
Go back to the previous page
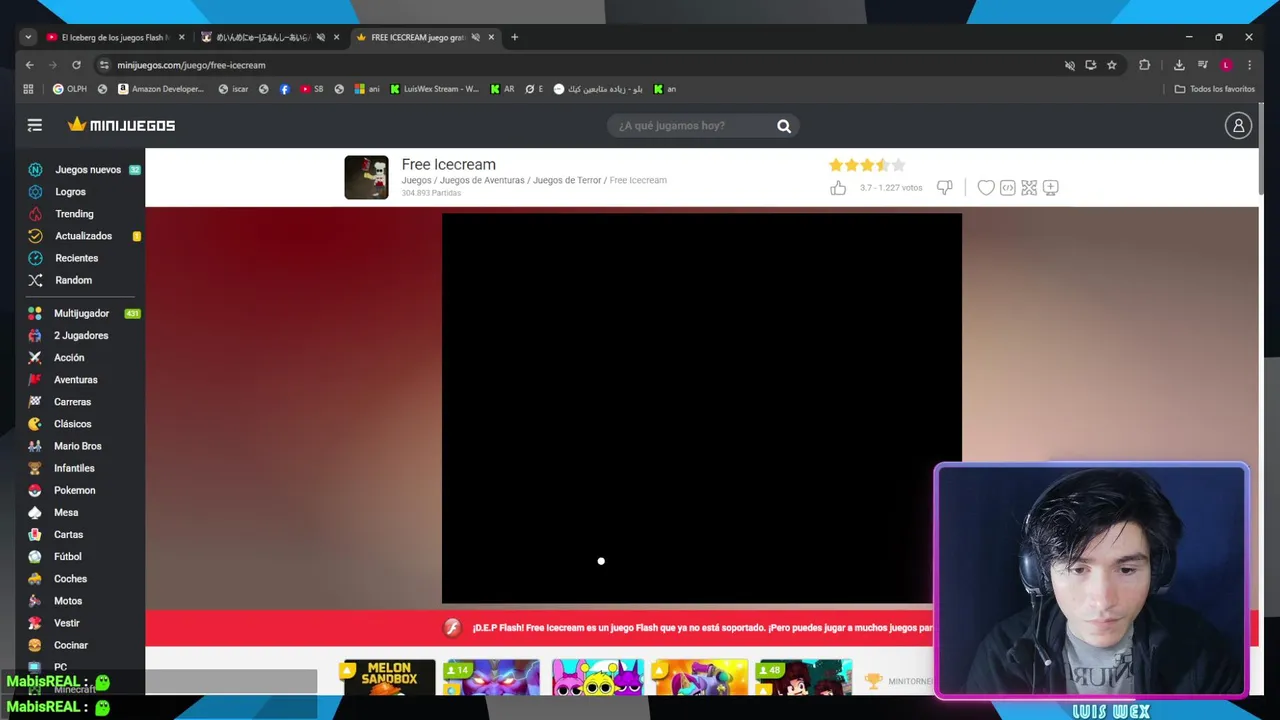click(x=29, y=65)
